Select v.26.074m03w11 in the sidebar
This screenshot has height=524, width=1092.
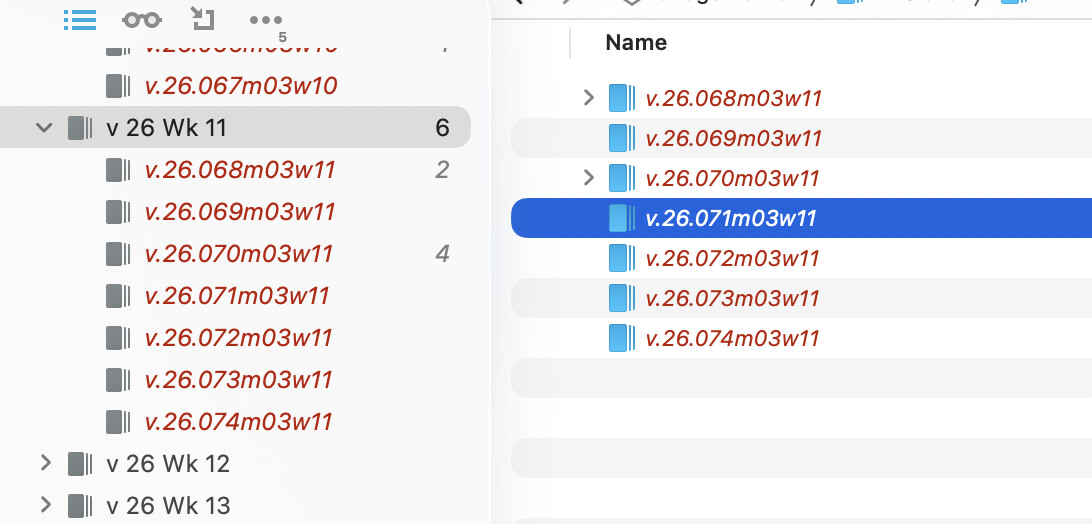click(238, 422)
